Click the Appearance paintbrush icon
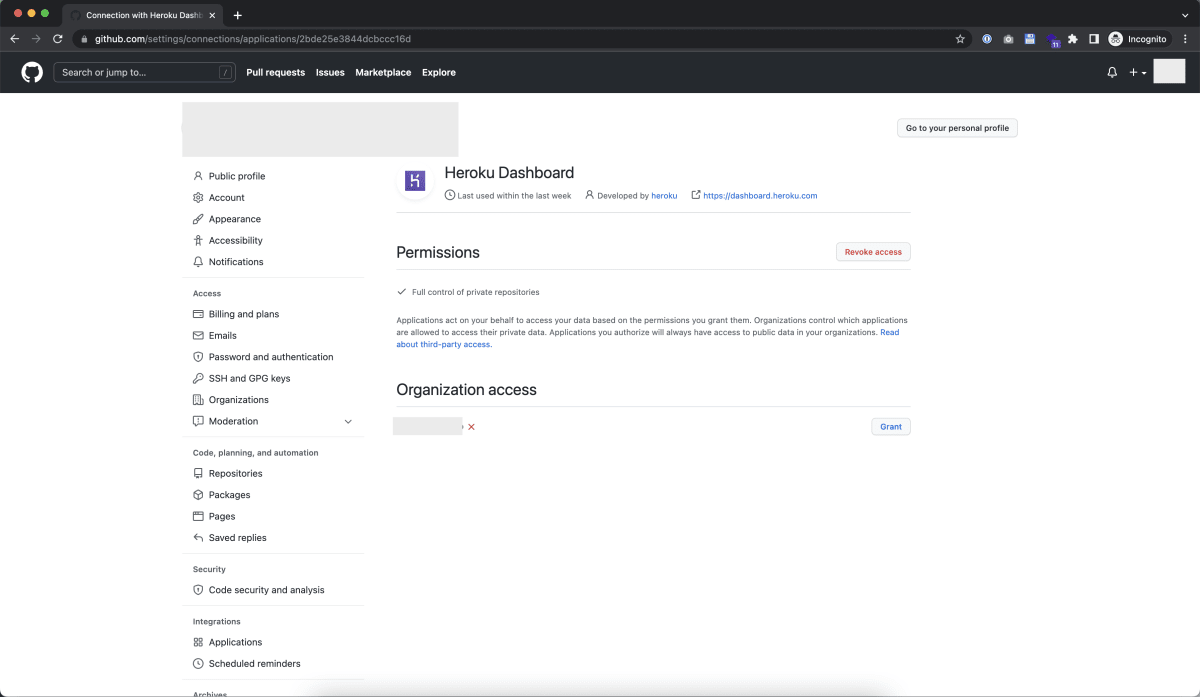Viewport: 1200px width, 697px height. click(x=198, y=219)
